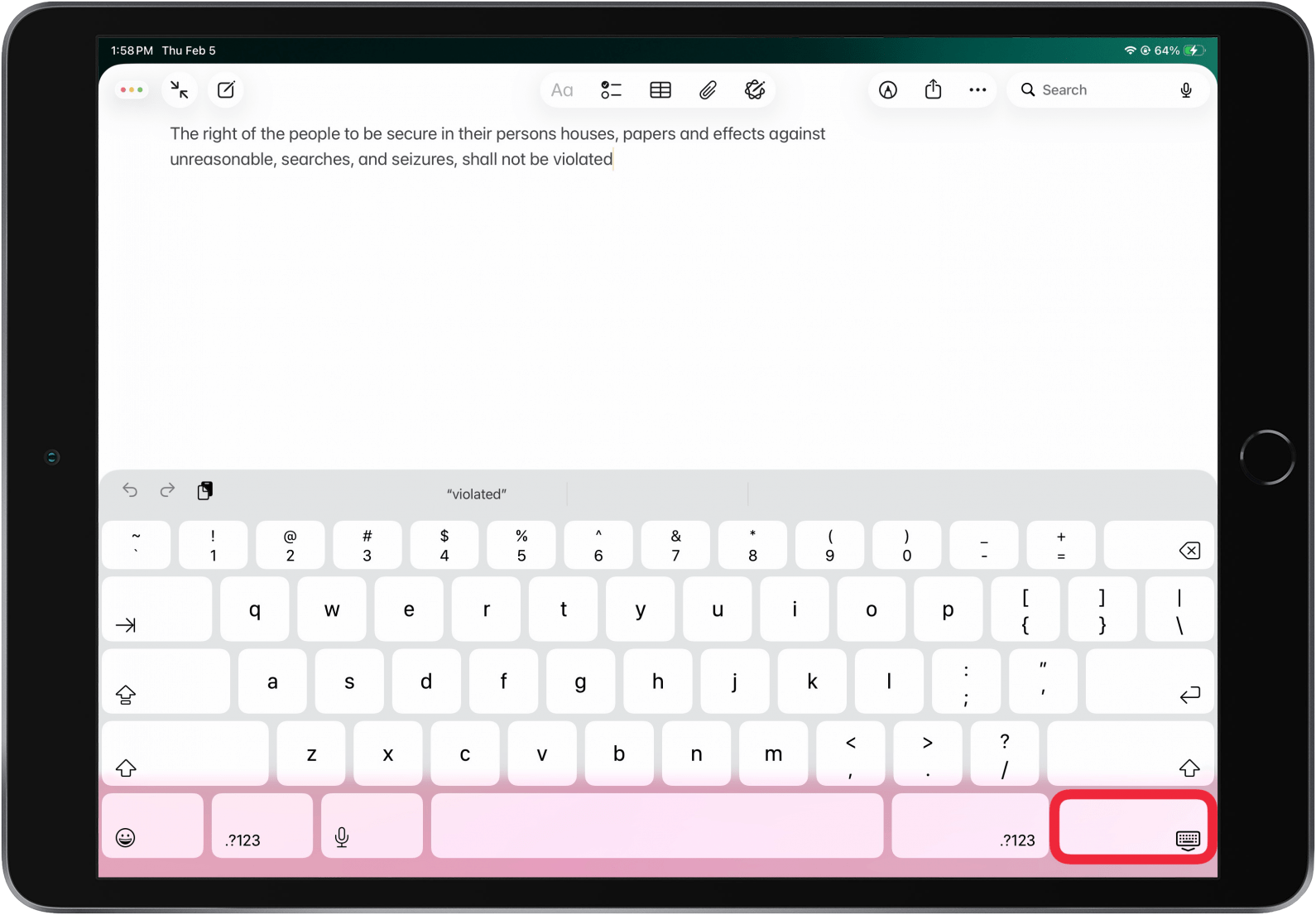1316x915 pixels.
Task: Tap the underscore hyphen key
Action: (x=984, y=545)
